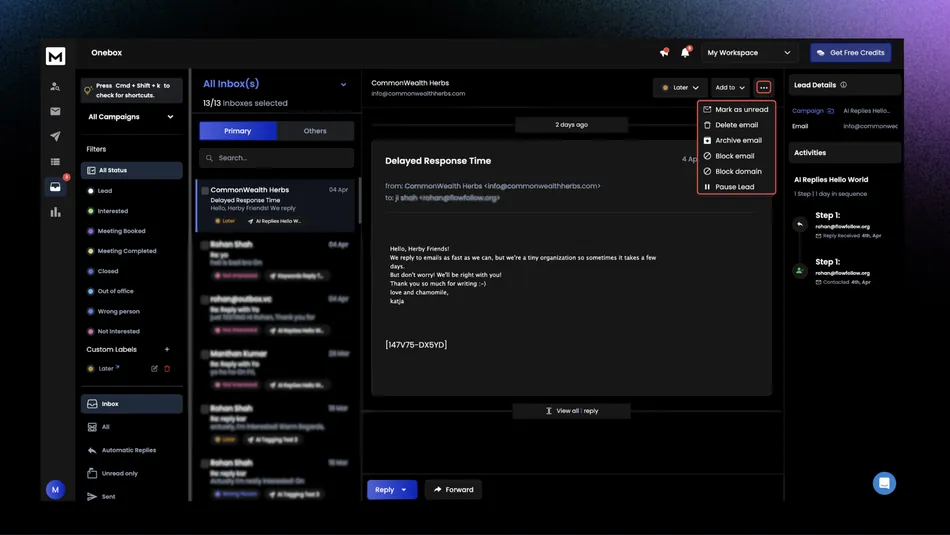Open the Inbox folder

point(131,404)
